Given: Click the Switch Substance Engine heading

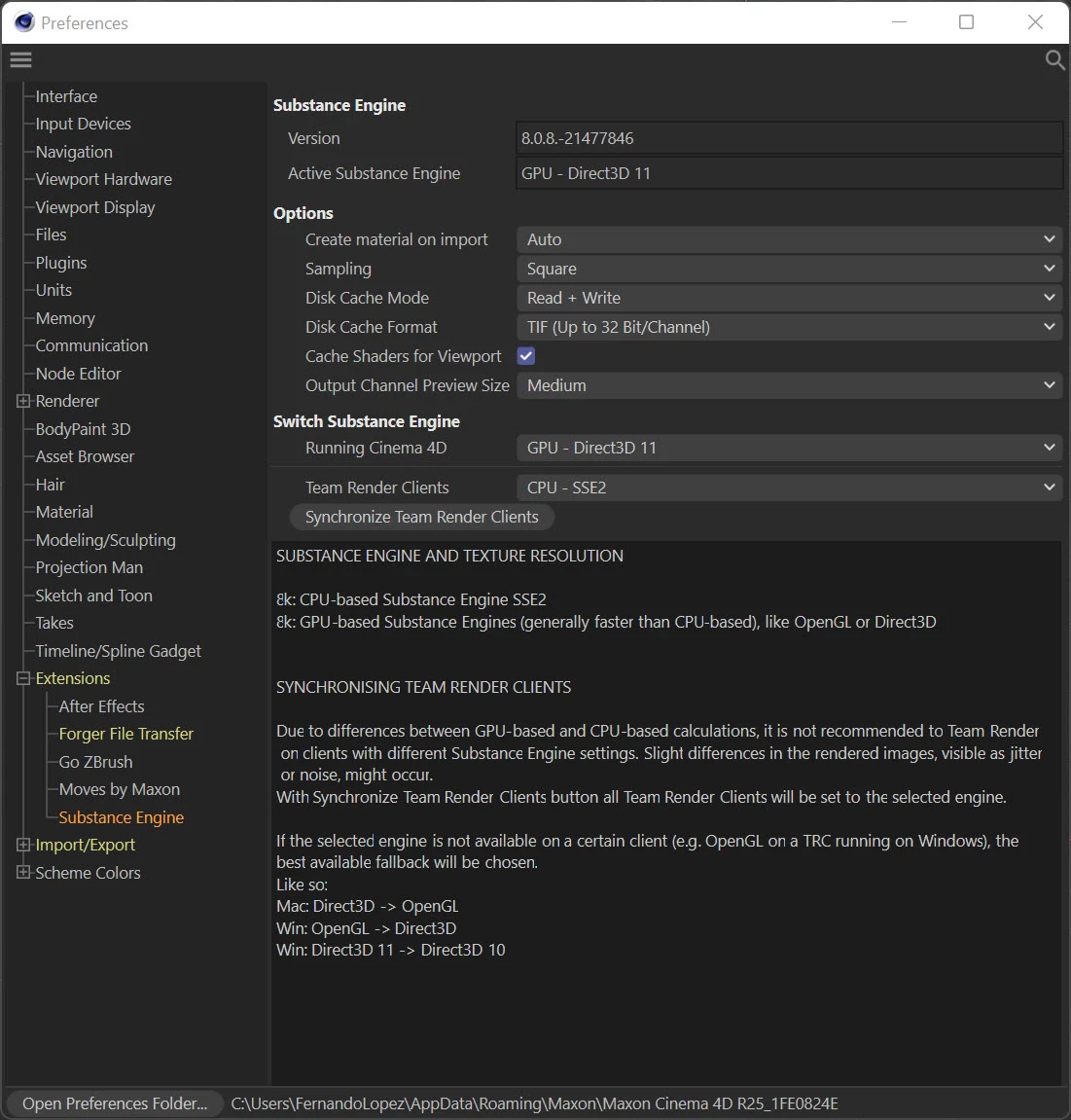Looking at the screenshot, I should (x=367, y=421).
